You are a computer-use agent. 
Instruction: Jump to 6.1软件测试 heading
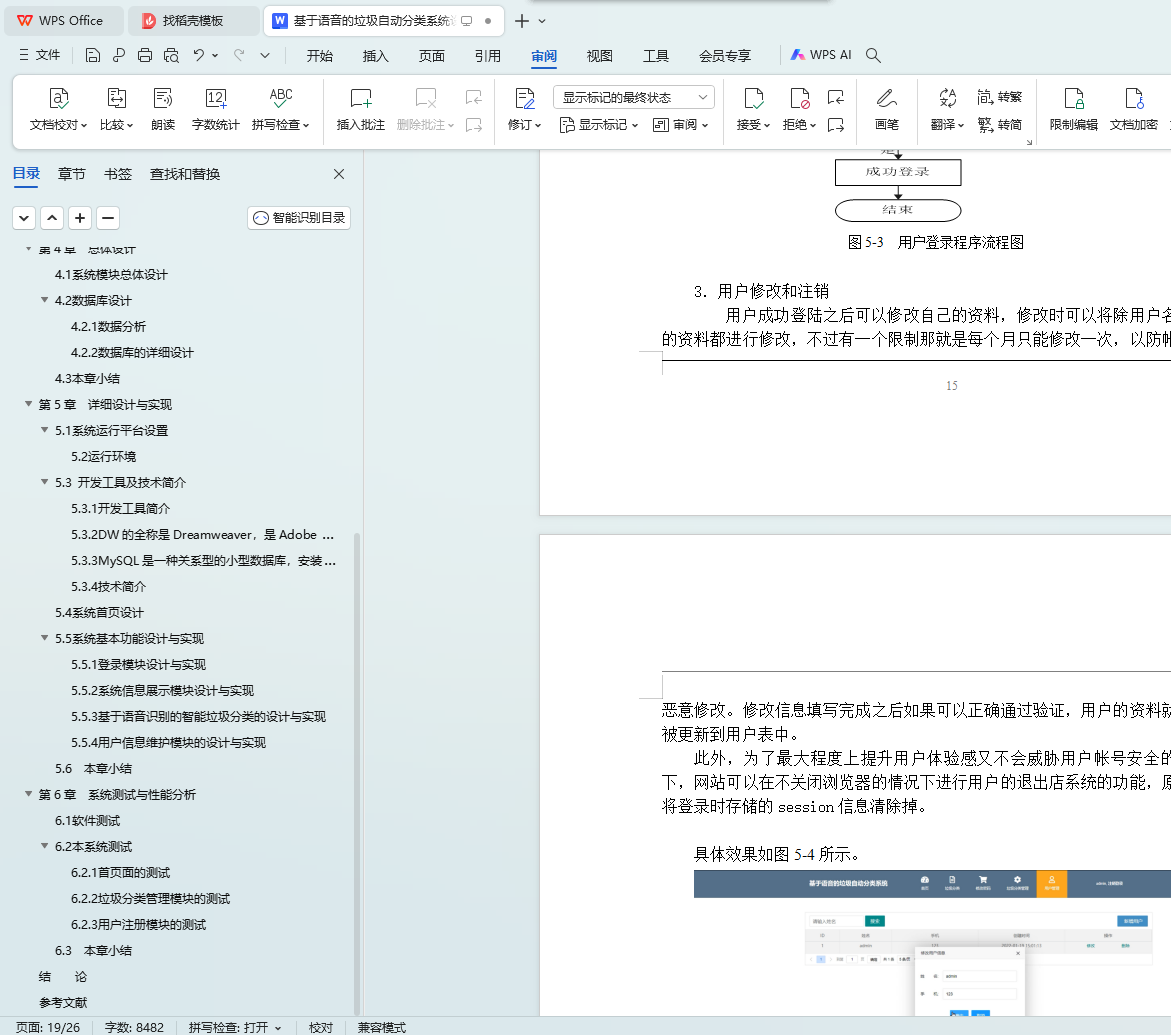(x=87, y=821)
